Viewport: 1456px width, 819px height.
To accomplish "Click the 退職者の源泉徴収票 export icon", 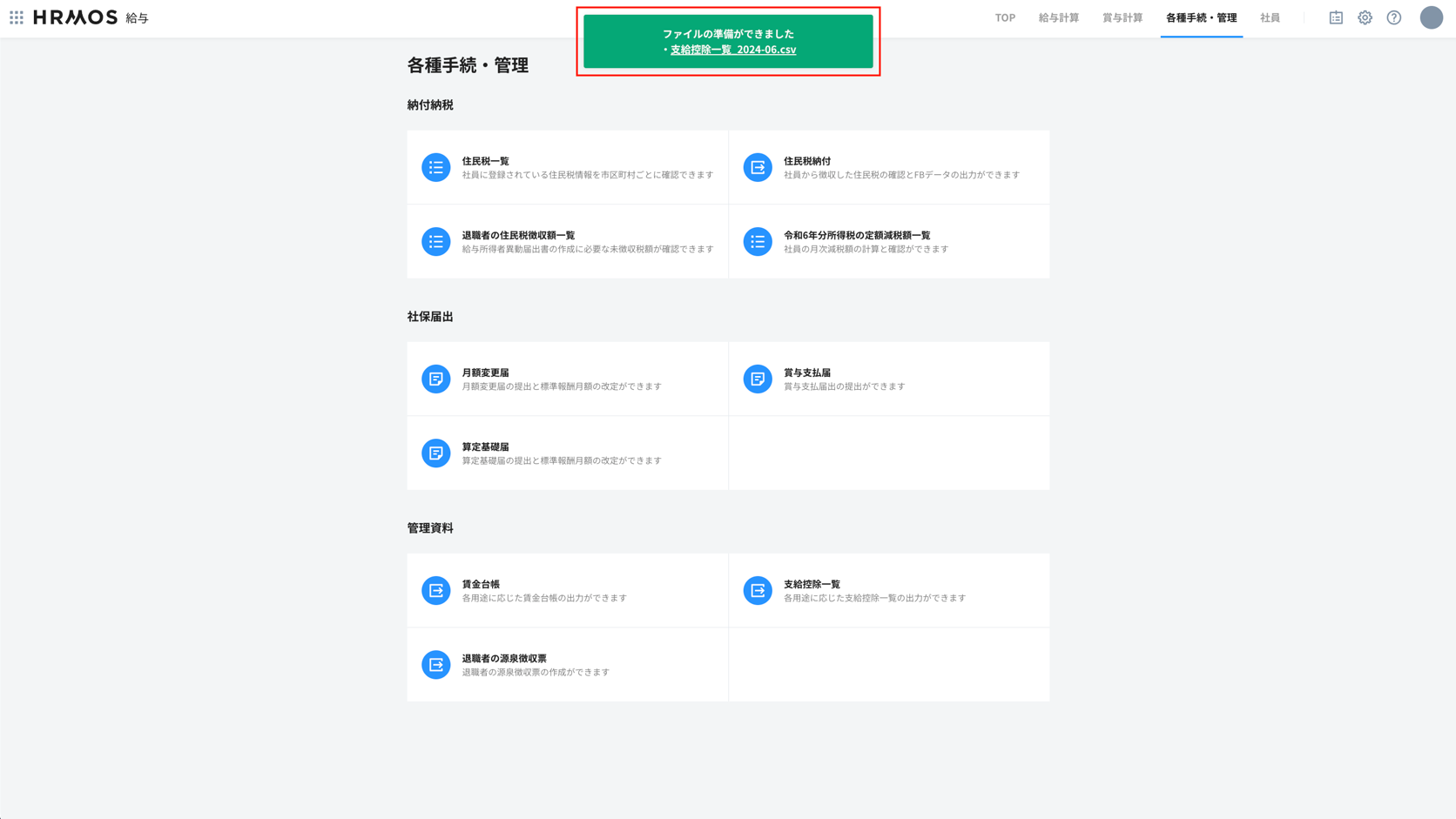I will 436,665.
